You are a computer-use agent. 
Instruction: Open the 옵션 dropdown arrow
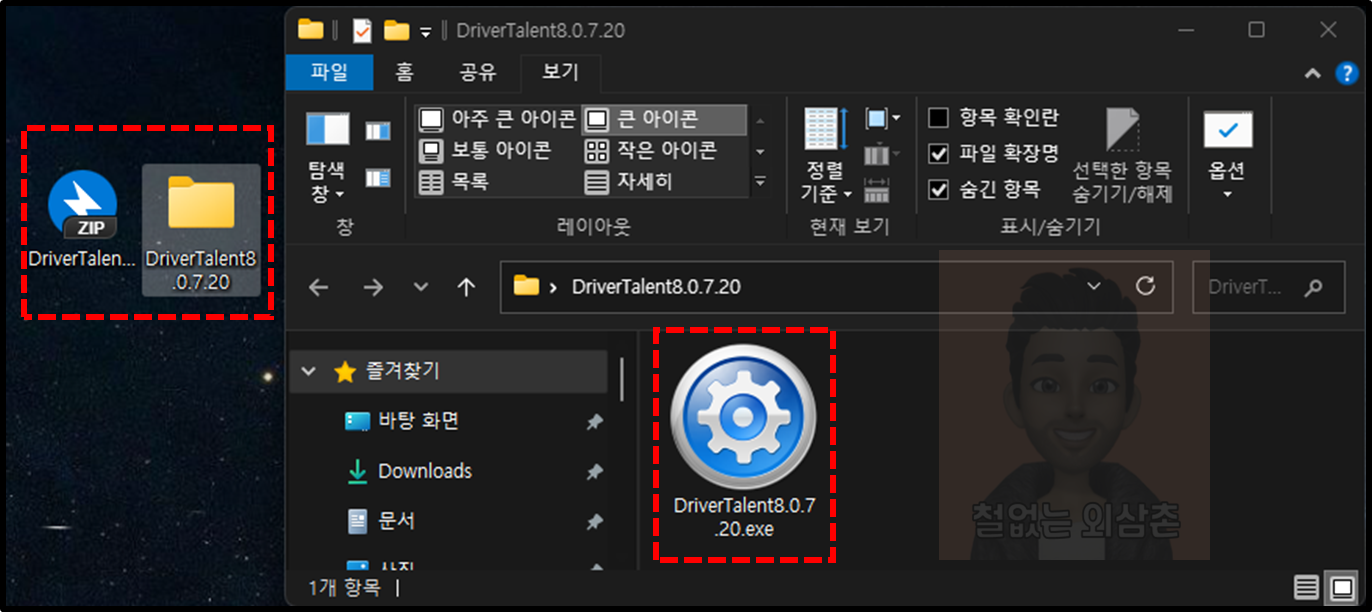pyautogui.click(x=1227, y=194)
